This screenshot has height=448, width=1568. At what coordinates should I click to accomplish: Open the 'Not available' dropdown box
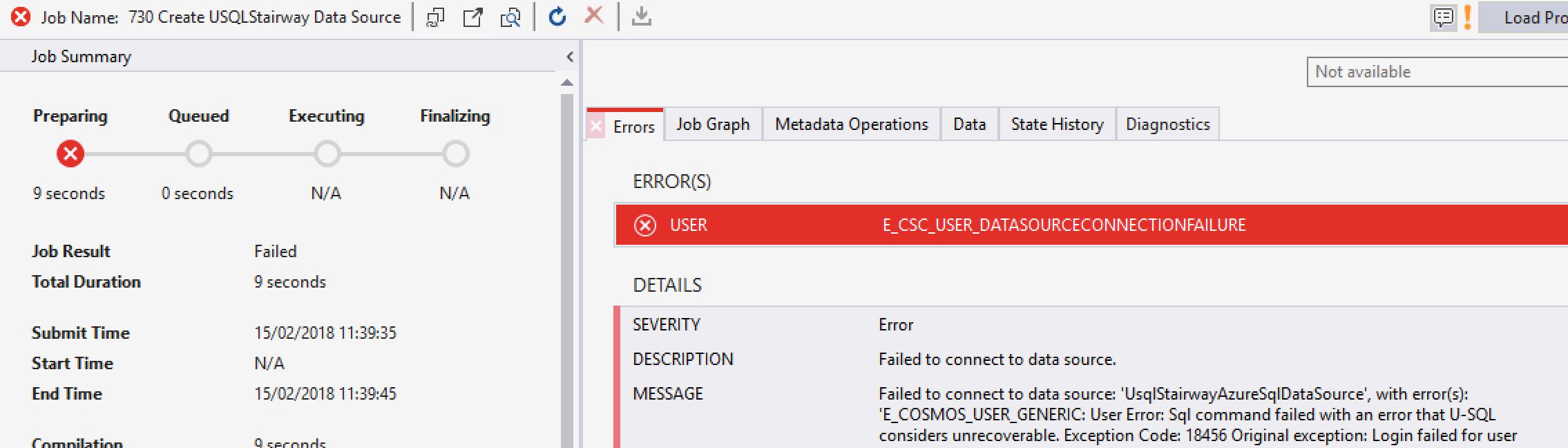point(1437,72)
